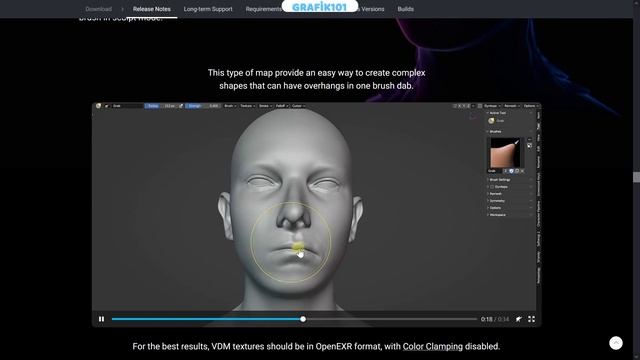Expand the Options panel in sidebar

tap(495, 208)
